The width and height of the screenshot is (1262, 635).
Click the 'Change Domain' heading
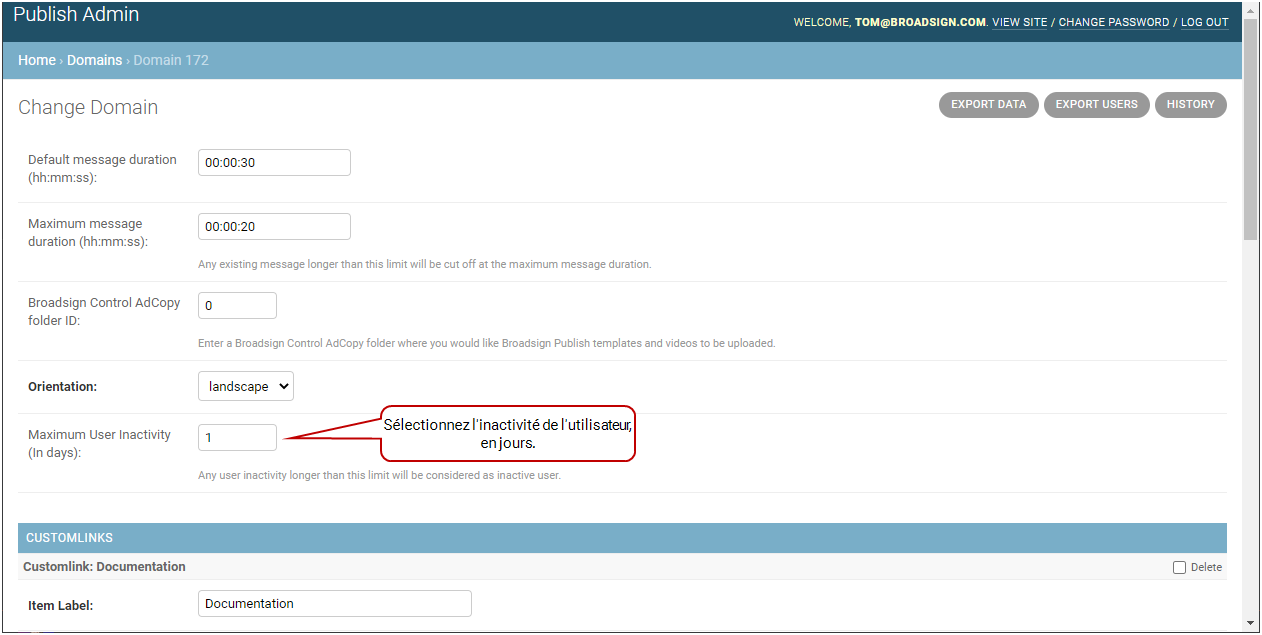point(88,107)
